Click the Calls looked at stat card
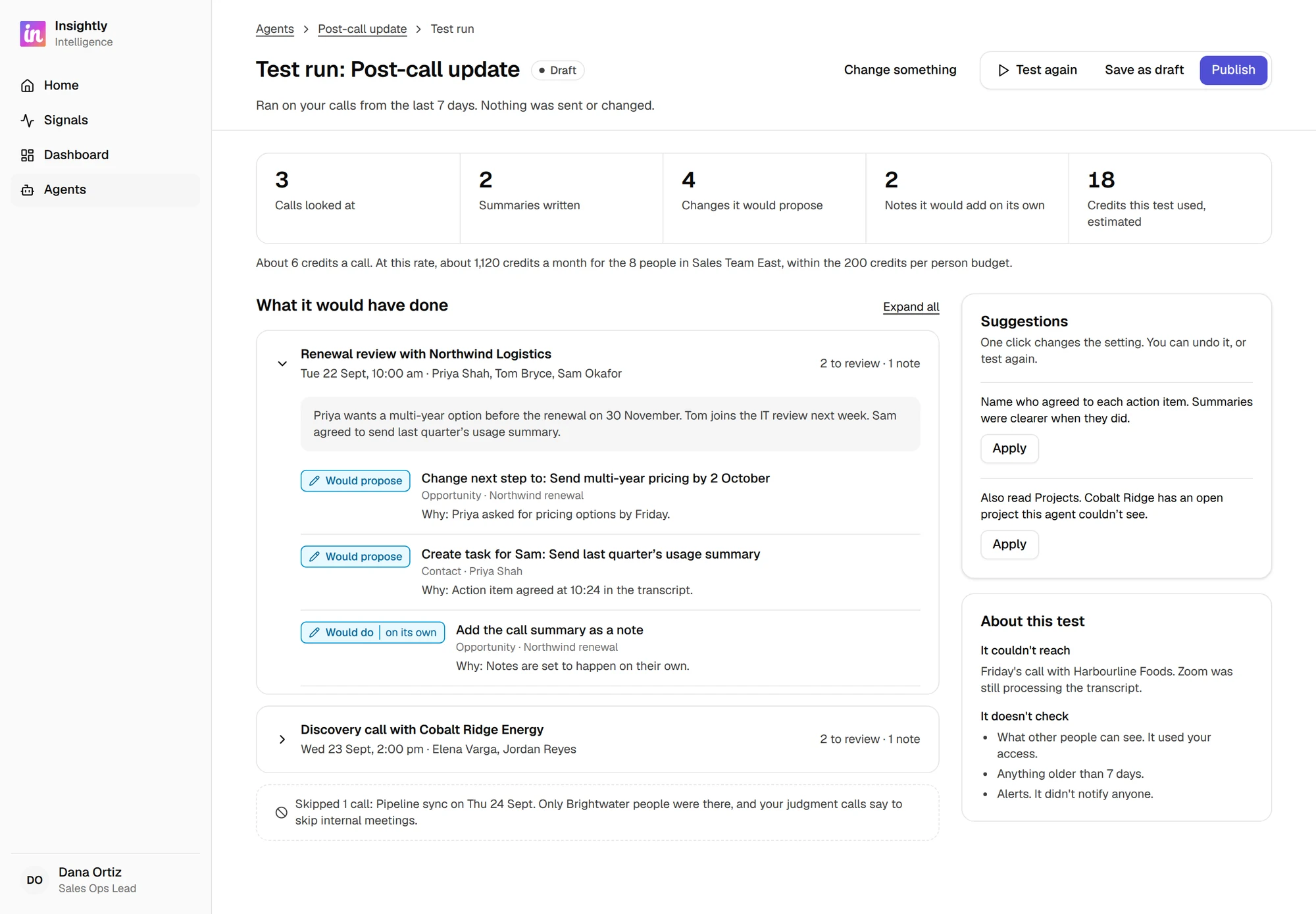Viewport: 1316px width, 914px height. 358,198
